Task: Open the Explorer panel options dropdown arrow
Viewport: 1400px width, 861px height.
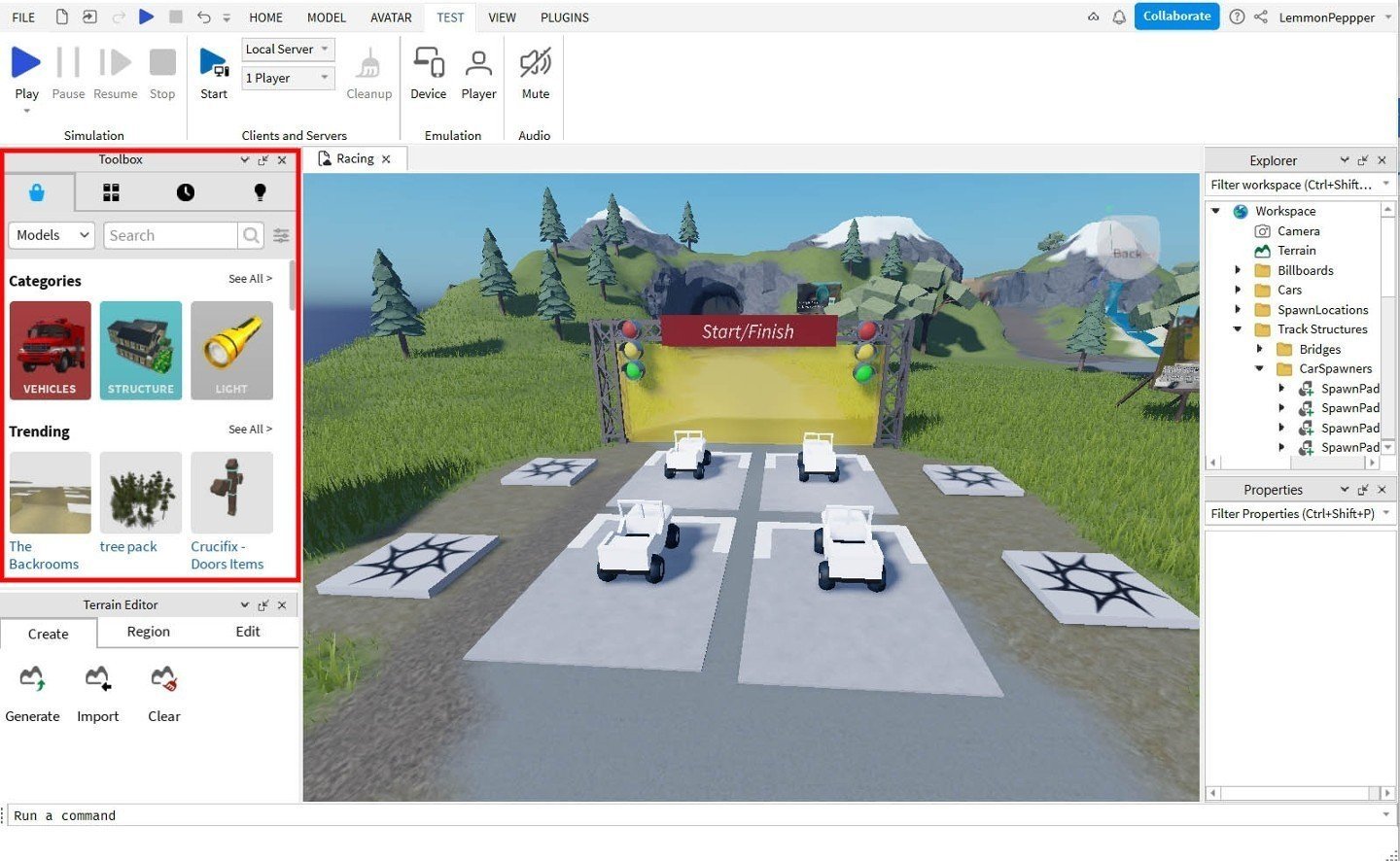Action: coord(1345,160)
